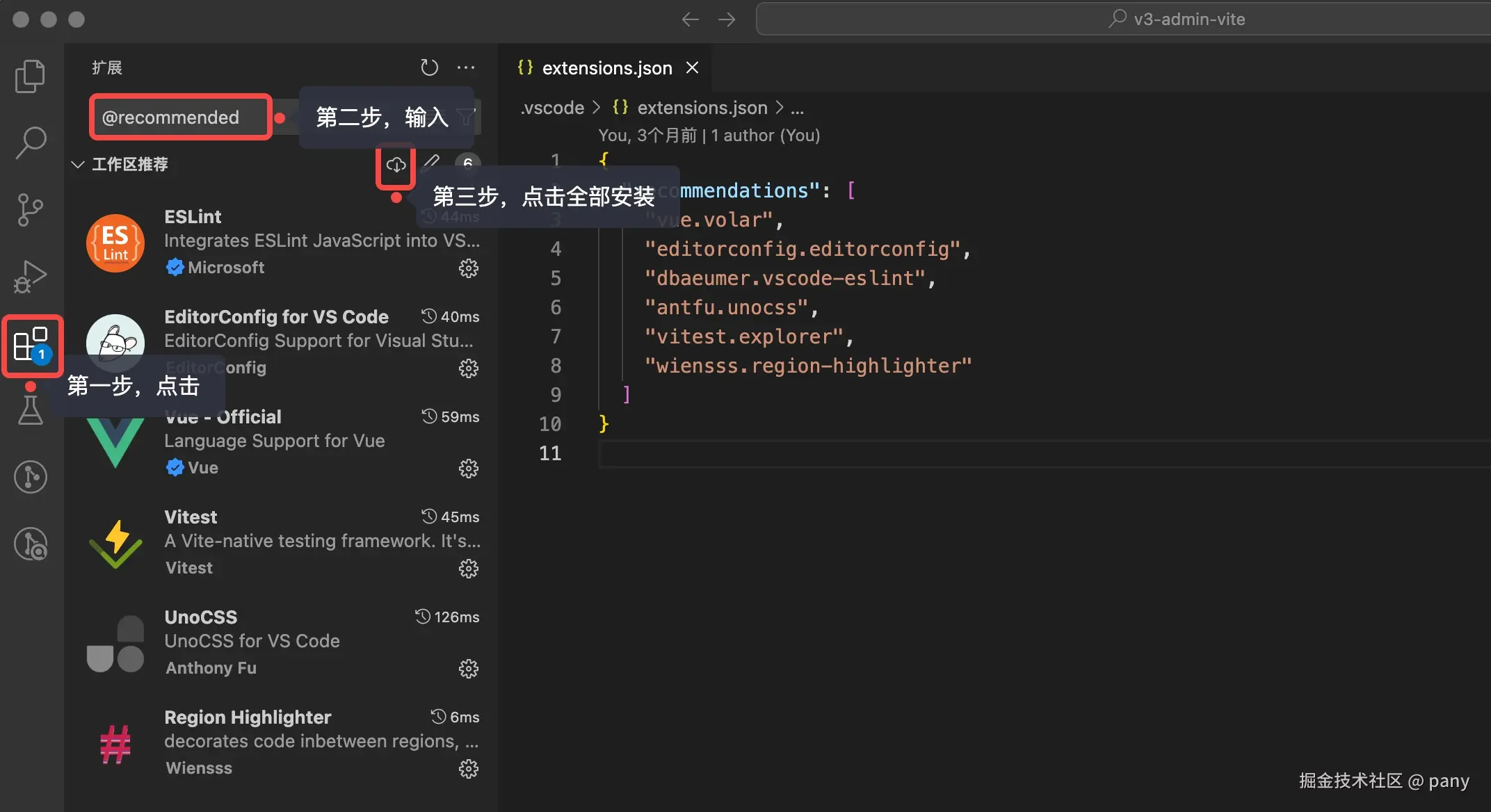Select the extensions.json editor tab
Image resolution: width=1491 pixels, height=812 pixels.
pos(606,68)
